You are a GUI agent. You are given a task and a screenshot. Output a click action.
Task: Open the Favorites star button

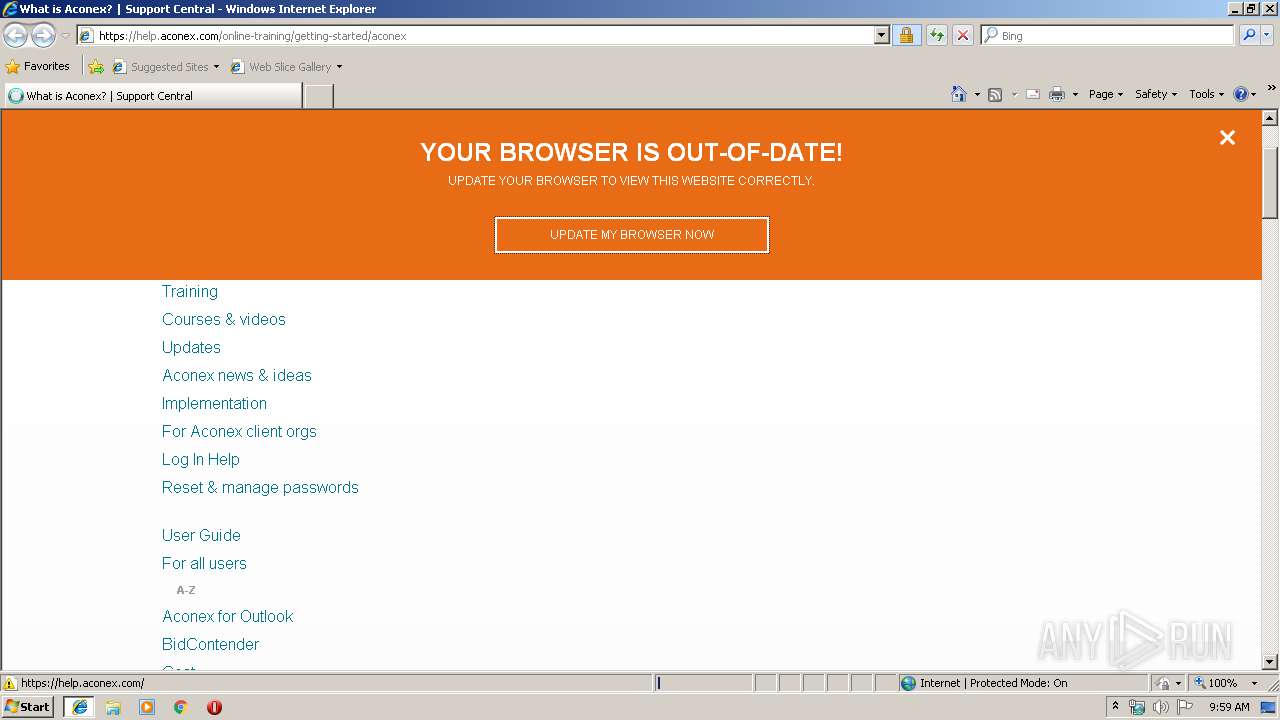pyautogui.click(x=38, y=67)
